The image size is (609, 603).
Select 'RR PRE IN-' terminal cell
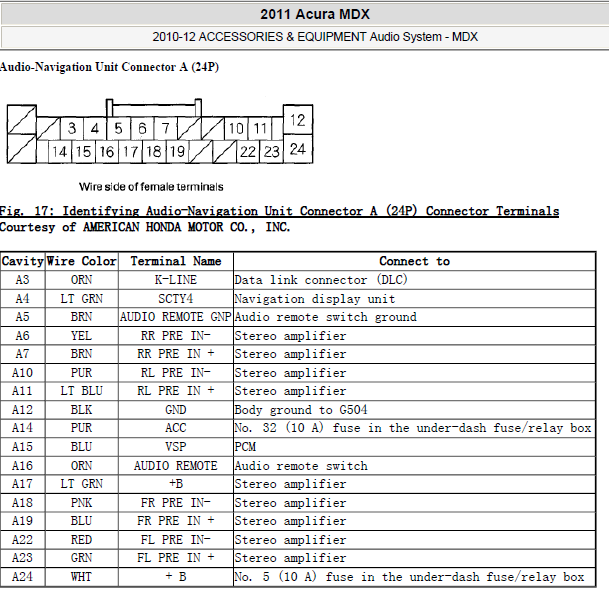coord(176,336)
